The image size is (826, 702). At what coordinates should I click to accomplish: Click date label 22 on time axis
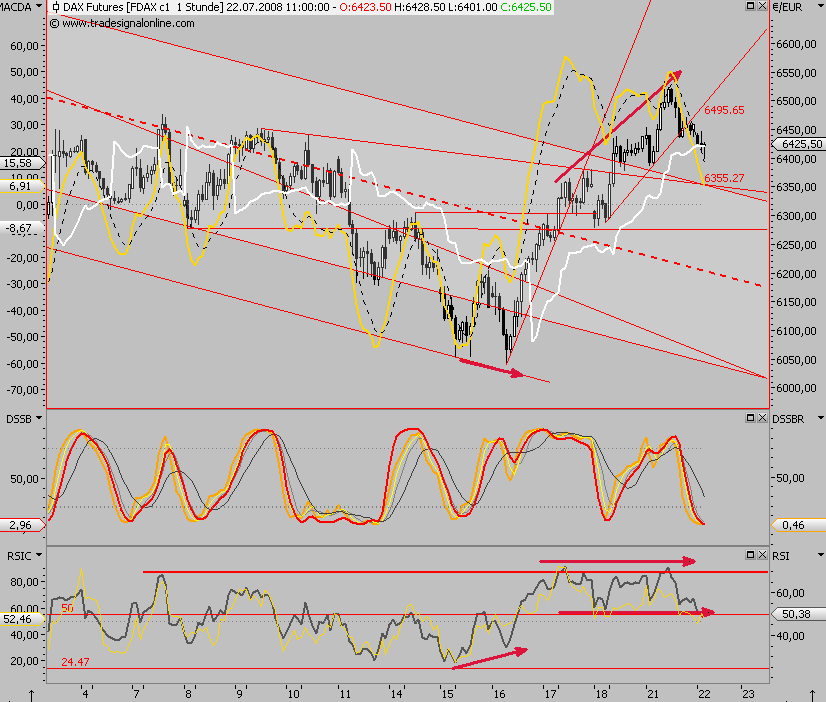(x=704, y=694)
